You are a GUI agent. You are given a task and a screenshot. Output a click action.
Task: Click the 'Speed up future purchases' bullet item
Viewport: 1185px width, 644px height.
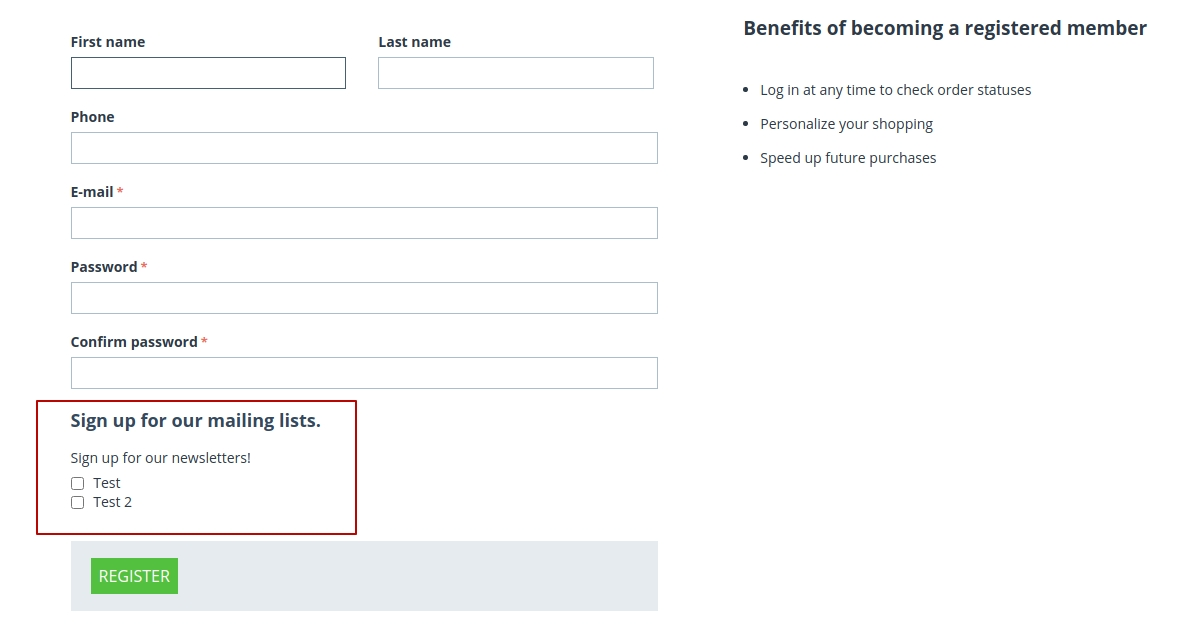pos(848,158)
